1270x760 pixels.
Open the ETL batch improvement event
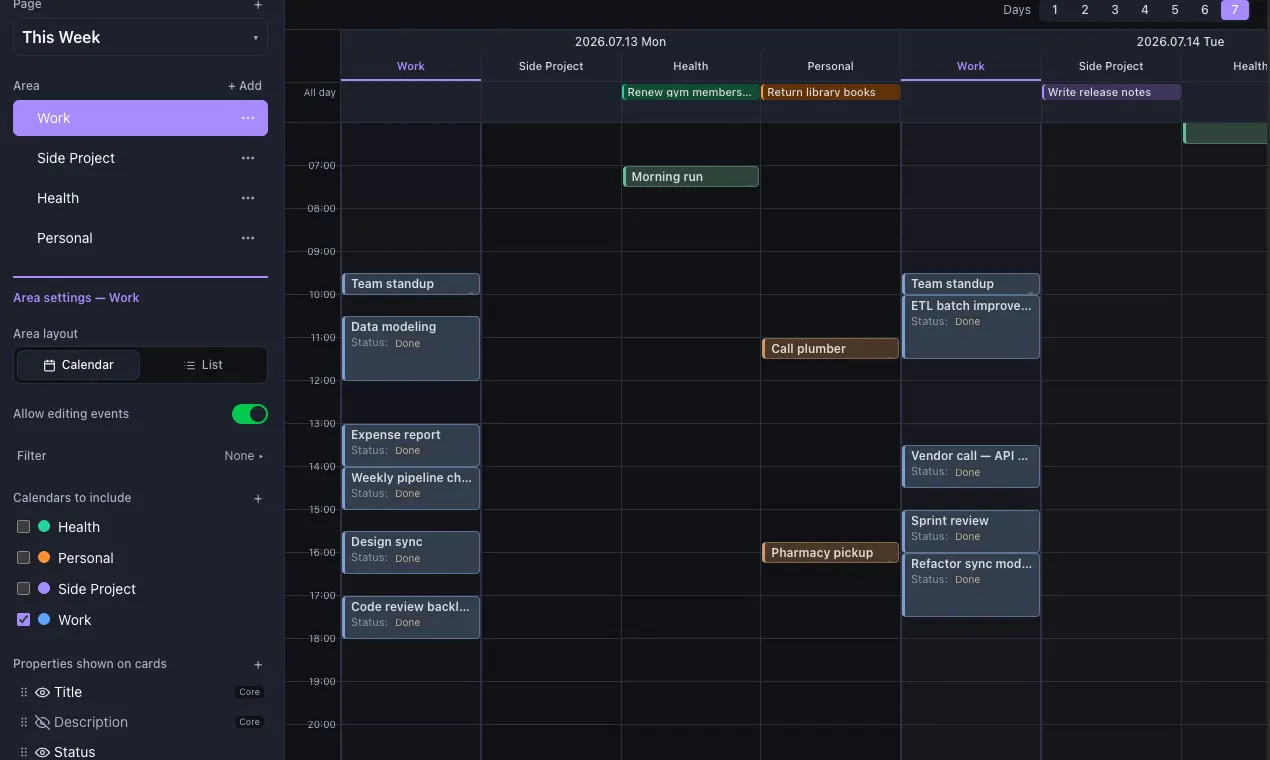971,327
